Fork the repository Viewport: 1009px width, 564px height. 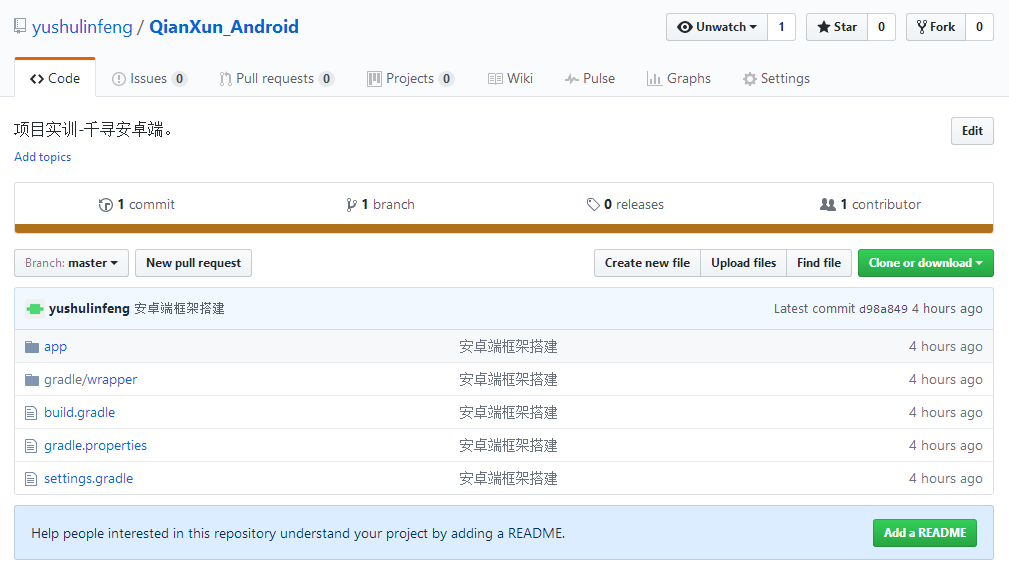[936, 27]
